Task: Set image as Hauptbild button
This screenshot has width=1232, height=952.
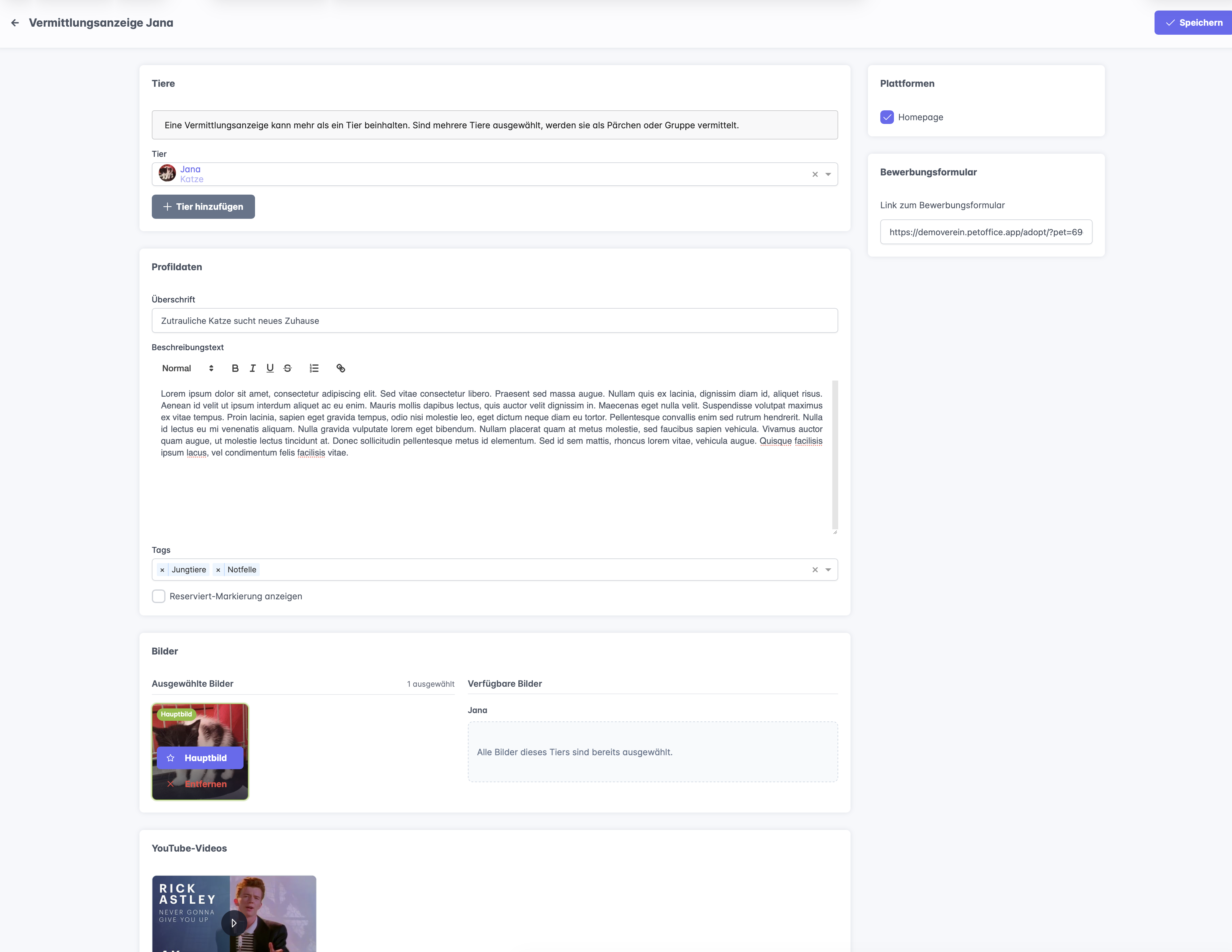Action: [200, 758]
